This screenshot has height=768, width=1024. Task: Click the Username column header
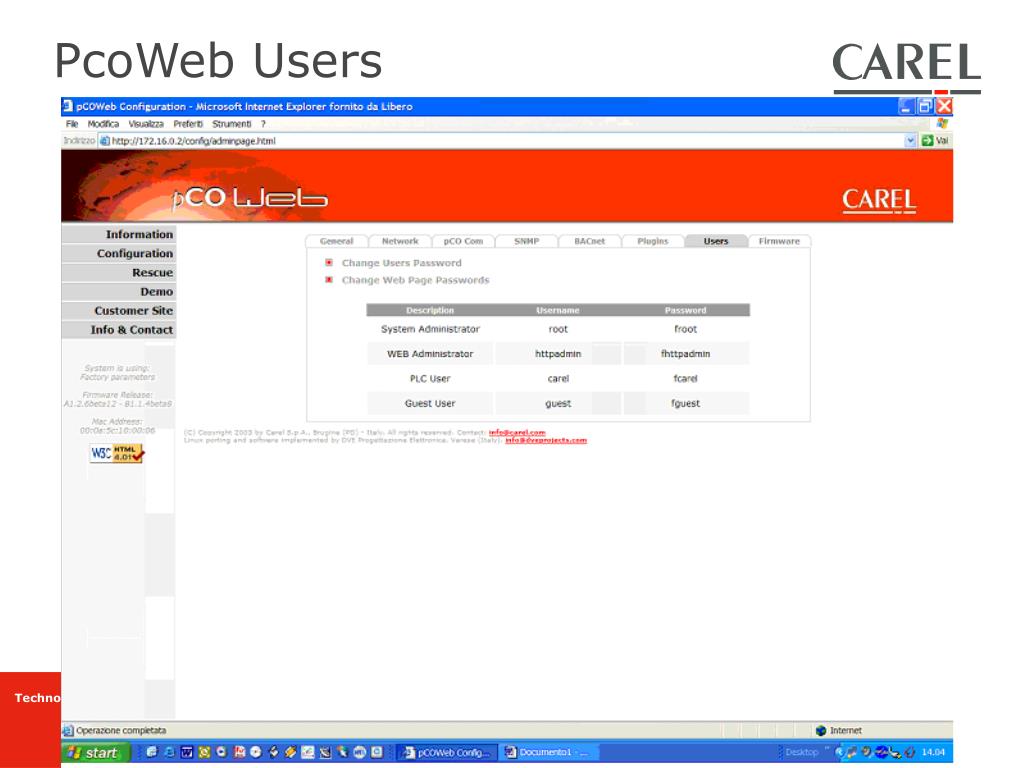[558, 310]
